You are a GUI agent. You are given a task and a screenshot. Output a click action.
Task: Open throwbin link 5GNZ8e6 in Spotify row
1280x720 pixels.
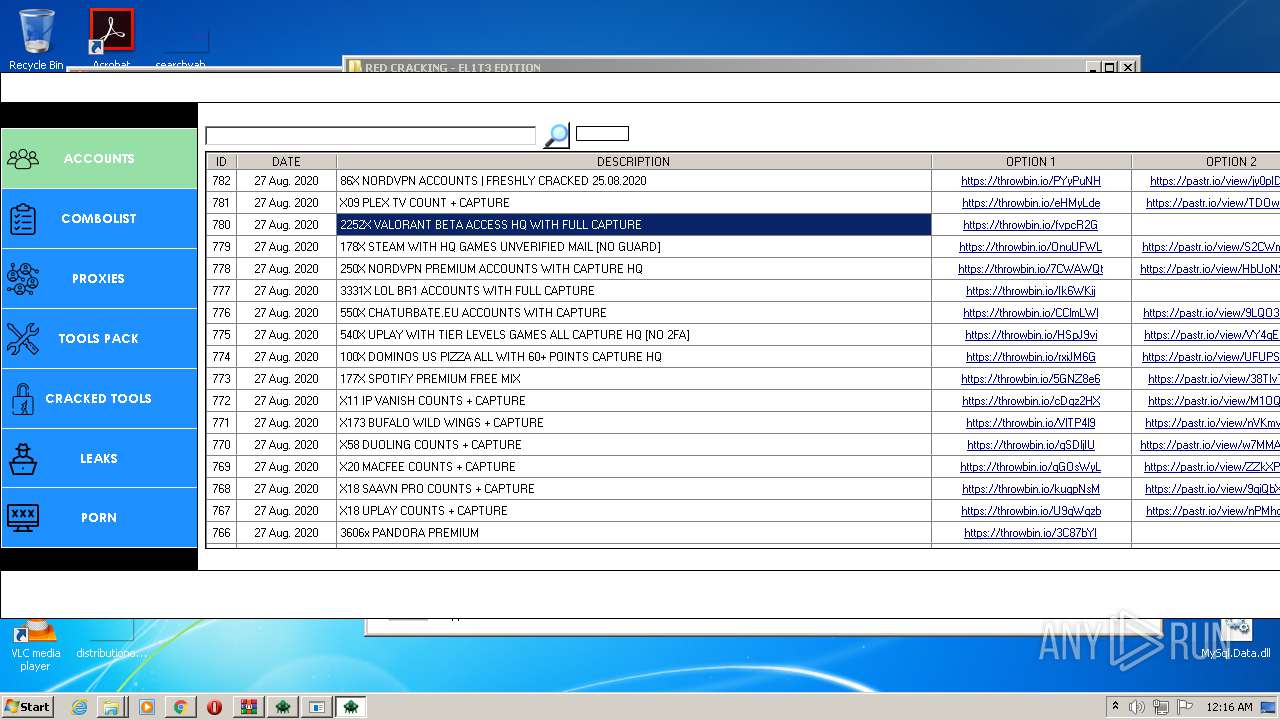[x=1031, y=379]
